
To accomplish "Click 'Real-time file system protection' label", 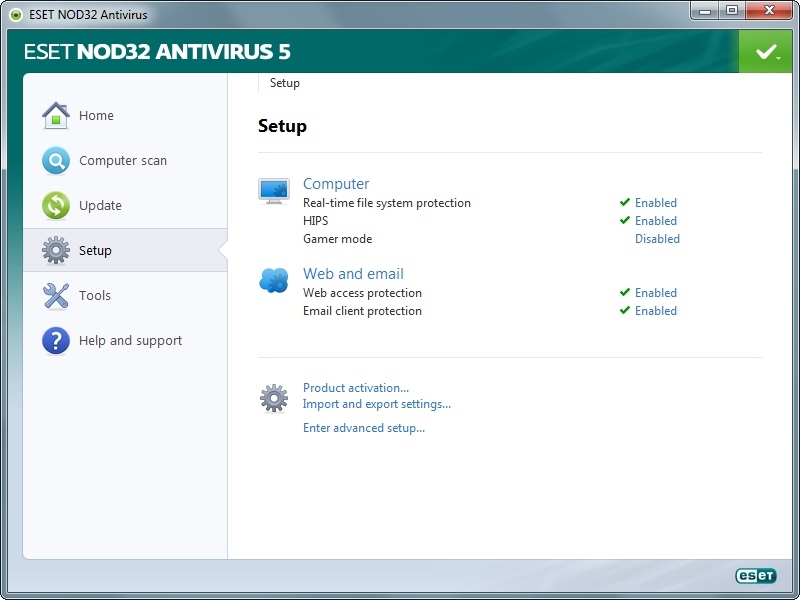I will tap(387, 203).
